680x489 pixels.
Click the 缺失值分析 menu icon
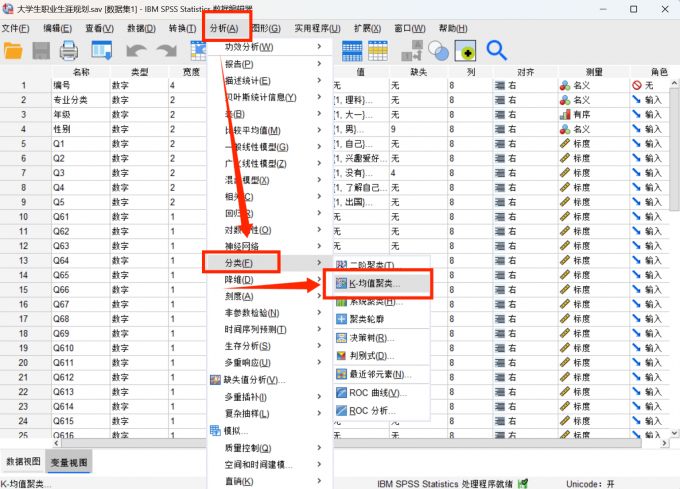[216, 380]
